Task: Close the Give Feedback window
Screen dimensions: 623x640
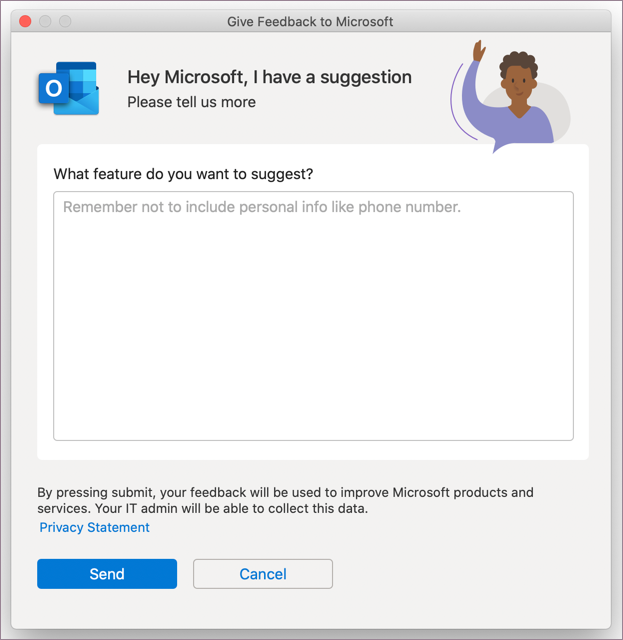Action: (x=25, y=21)
